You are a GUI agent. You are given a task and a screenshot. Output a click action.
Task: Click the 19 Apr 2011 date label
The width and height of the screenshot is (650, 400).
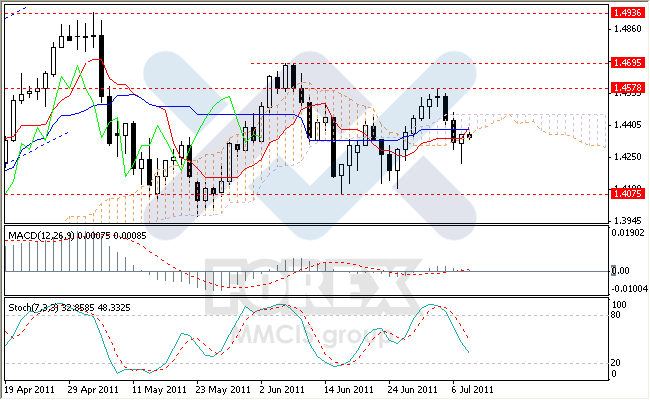(29, 390)
